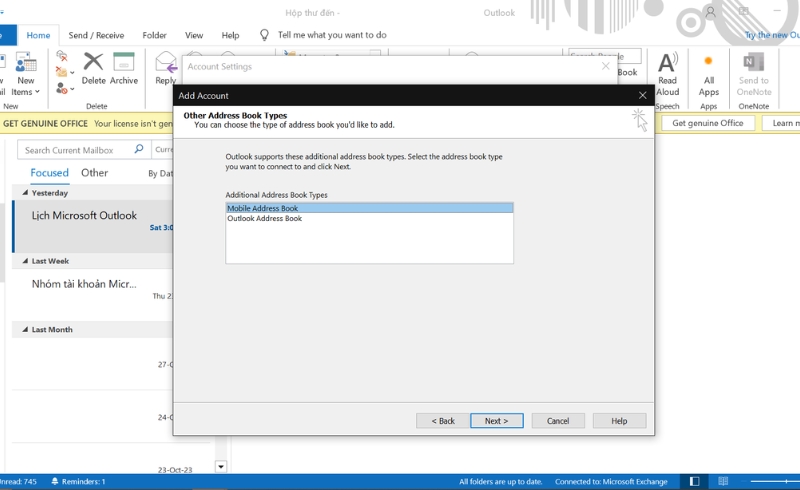Screen dimensions: 800x490
Task: Click the zoom slider in status bar
Action: point(774,481)
